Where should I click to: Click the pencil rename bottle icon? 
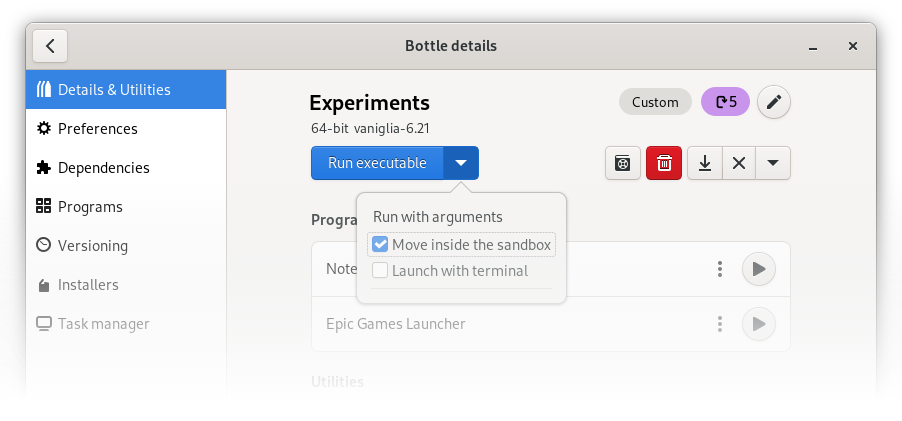coord(774,102)
